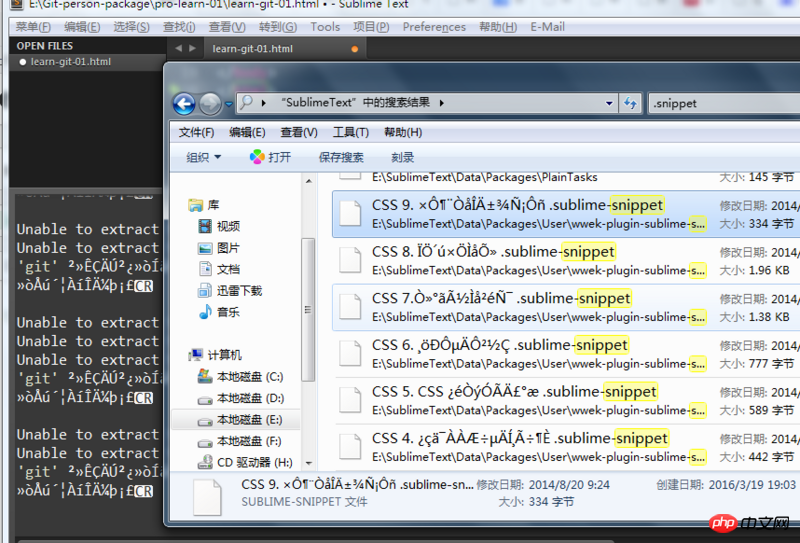Screen dimensions: 800x543
Task: Select 文档 library icon
Action: coord(205,269)
